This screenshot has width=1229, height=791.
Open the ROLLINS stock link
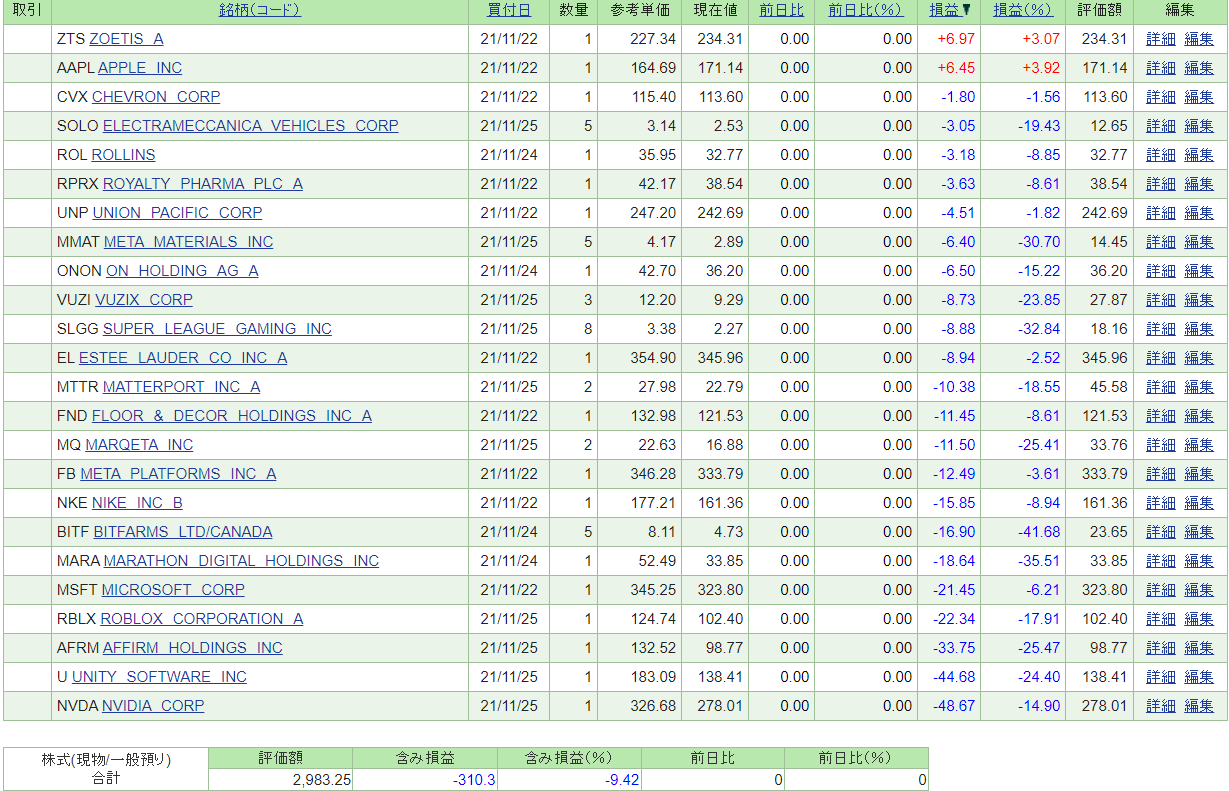[x=124, y=155]
